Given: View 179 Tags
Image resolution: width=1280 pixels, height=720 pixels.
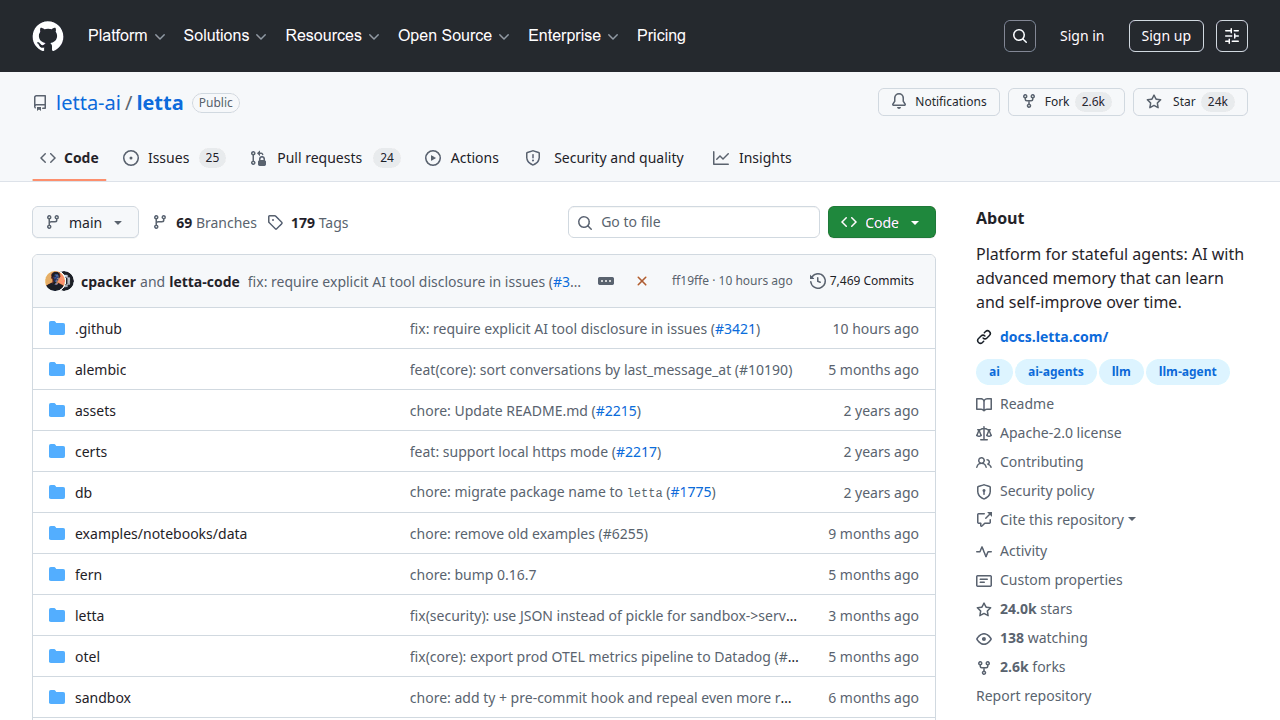Looking at the screenshot, I should [308, 223].
